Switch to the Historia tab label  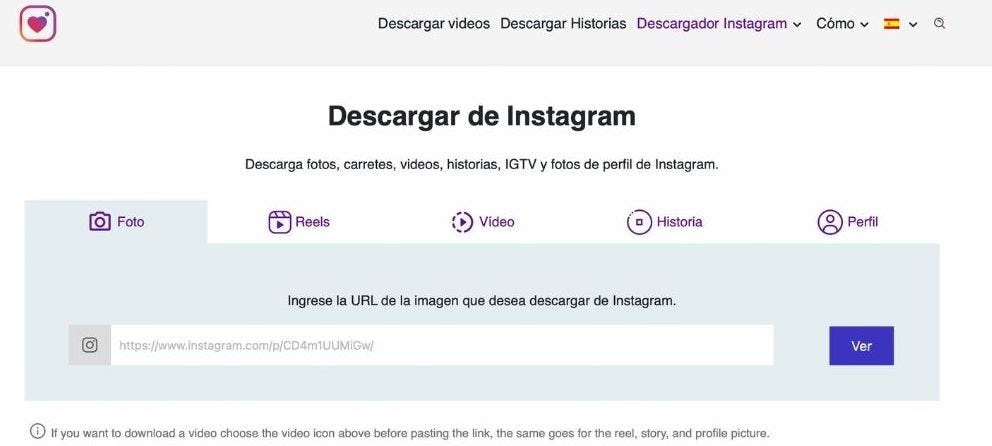coord(679,222)
